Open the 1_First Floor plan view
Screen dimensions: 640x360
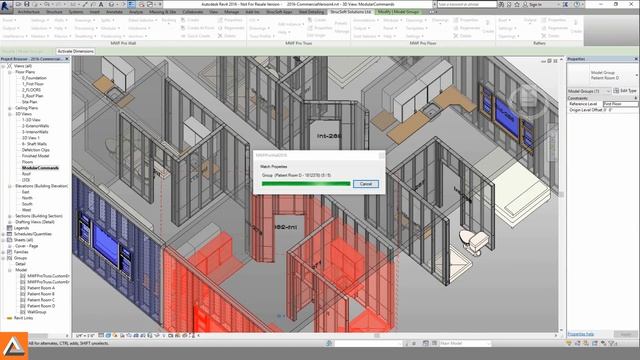(33, 84)
